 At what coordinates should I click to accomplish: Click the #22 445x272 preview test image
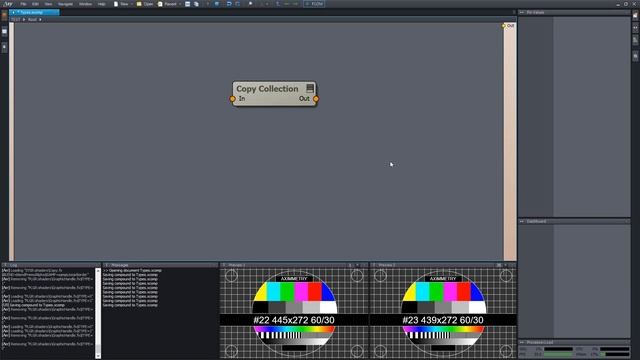pos(294,313)
